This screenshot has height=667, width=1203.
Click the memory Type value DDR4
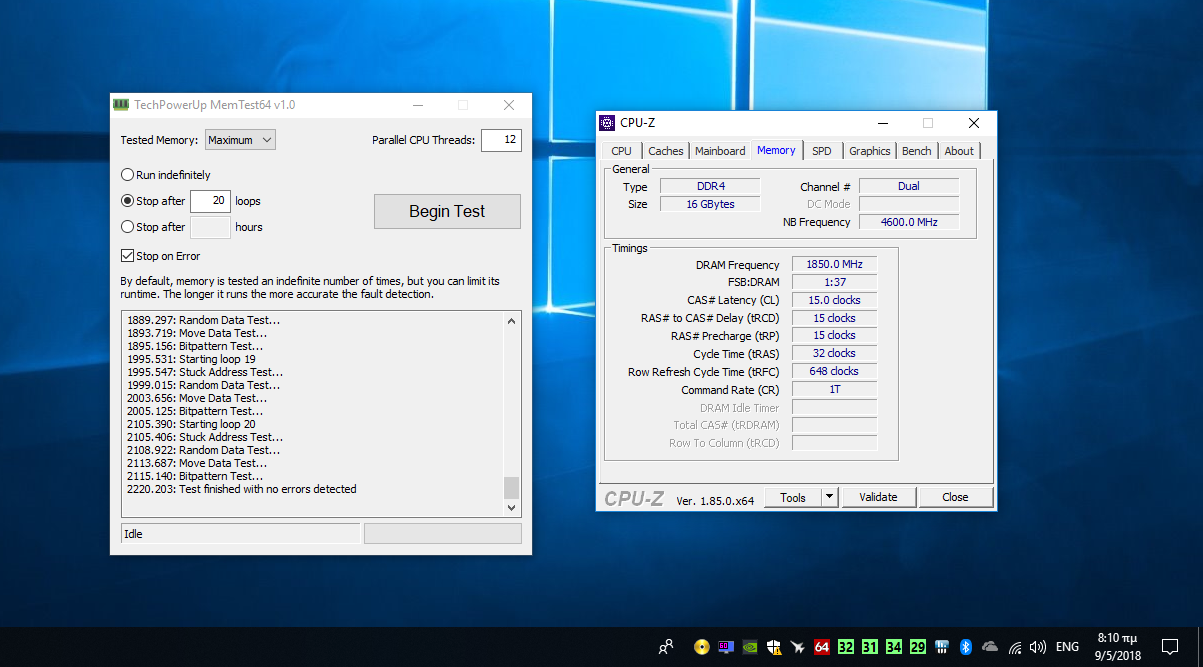[x=708, y=187]
